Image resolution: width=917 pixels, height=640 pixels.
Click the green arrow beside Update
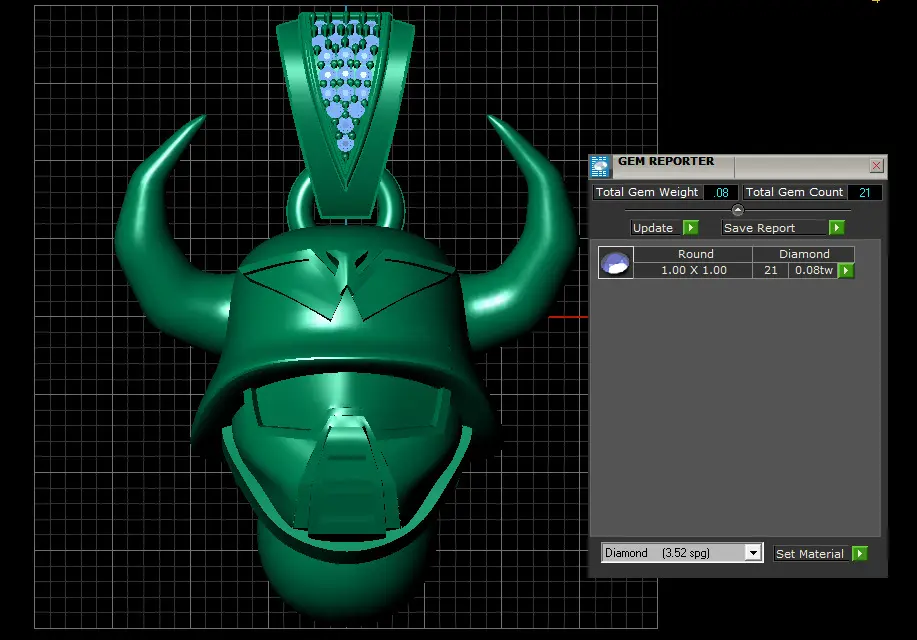(x=691, y=228)
